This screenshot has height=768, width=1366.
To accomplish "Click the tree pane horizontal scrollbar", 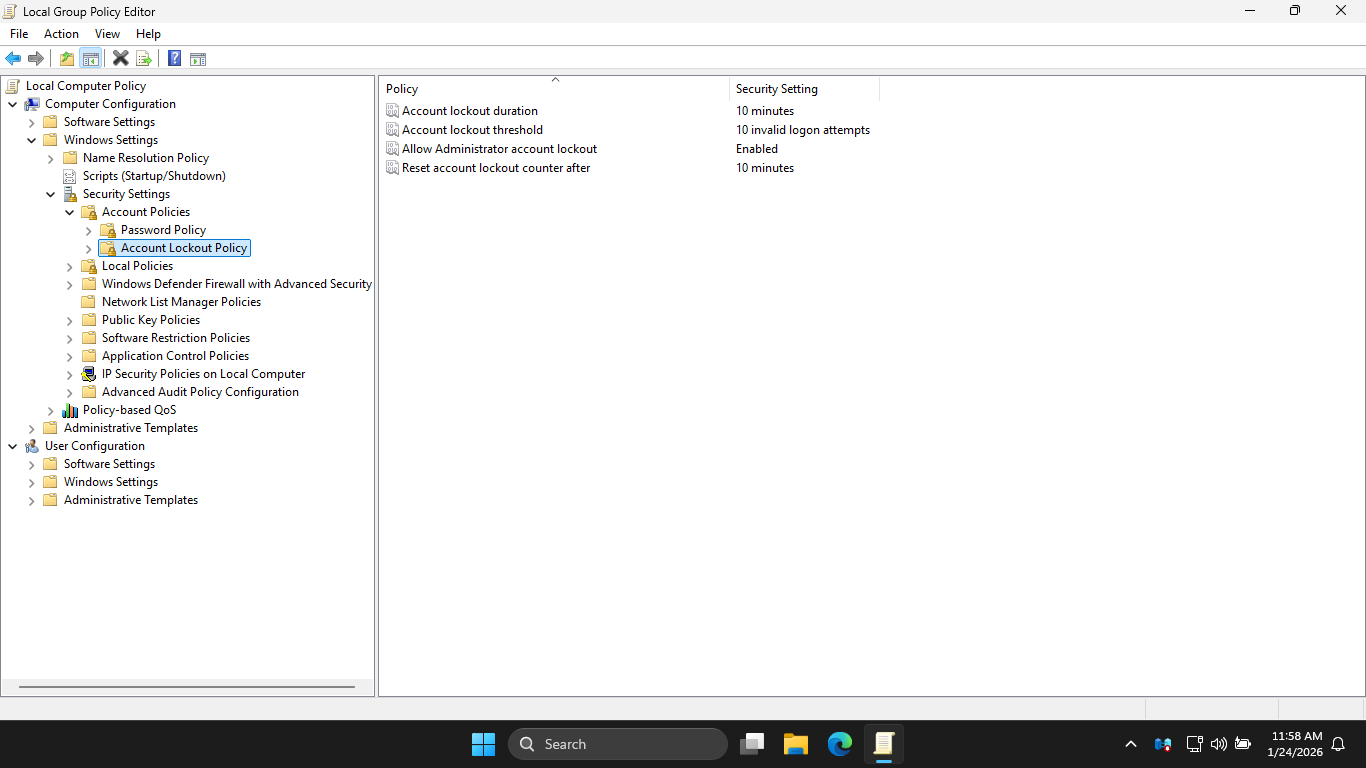I will (x=187, y=687).
